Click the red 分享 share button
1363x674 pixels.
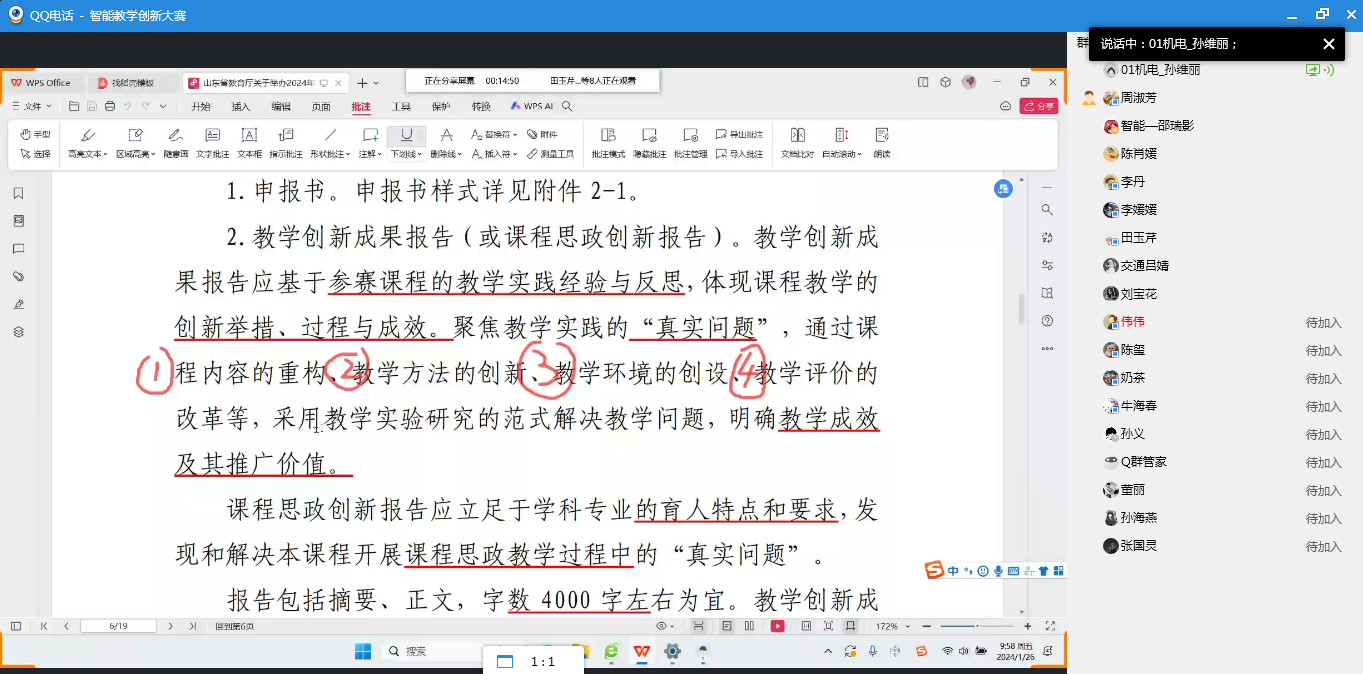point(1038,106)
